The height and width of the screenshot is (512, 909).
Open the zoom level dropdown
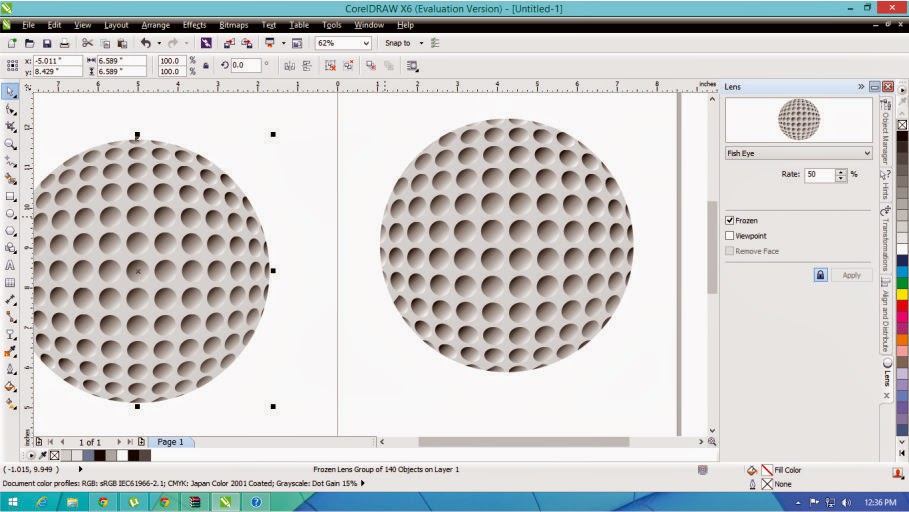point(366,43)
